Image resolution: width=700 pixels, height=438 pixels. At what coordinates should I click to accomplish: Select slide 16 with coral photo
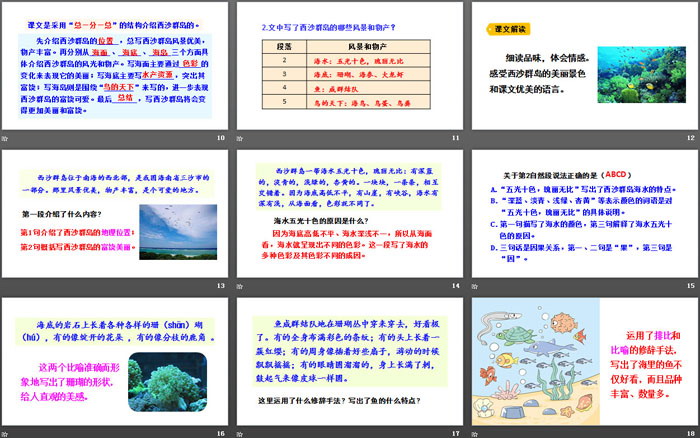pos(115,358)
